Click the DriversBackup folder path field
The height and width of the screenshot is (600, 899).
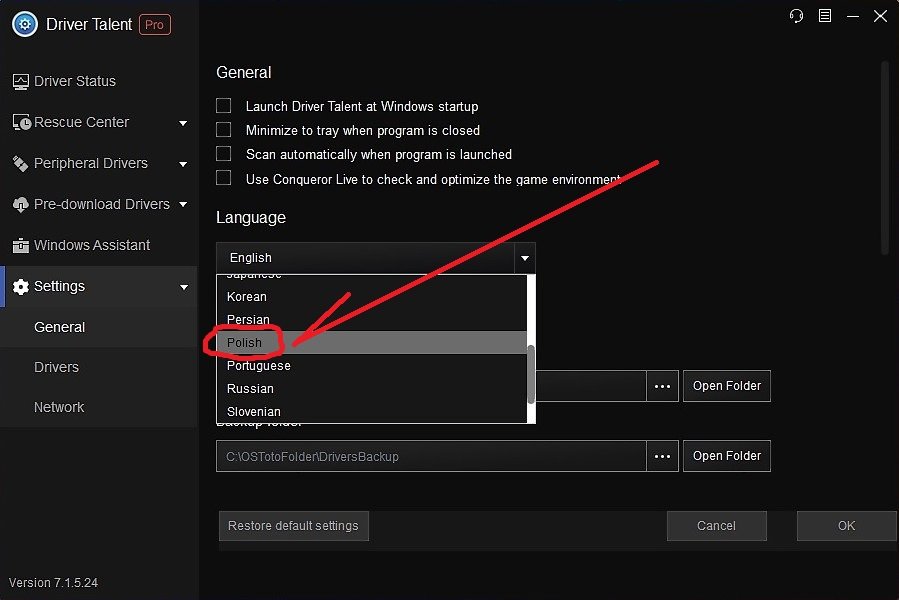click(x=431, y=456)
